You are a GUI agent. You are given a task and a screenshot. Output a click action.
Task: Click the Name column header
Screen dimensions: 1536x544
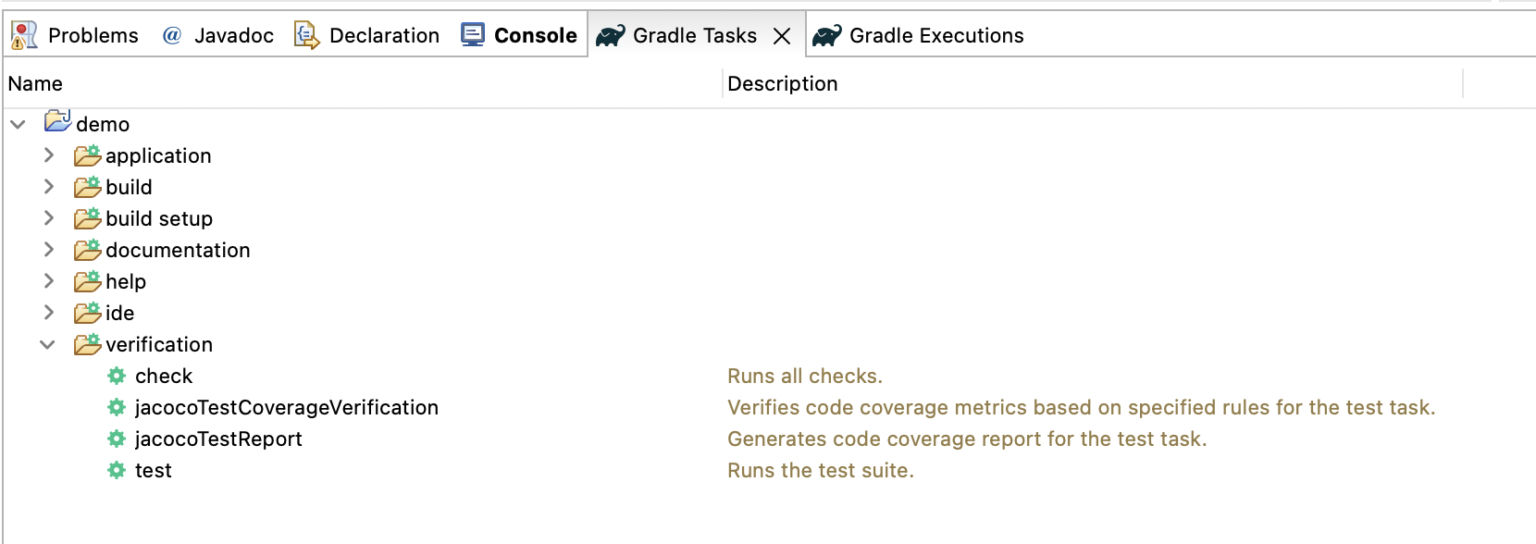coord(35,84)
